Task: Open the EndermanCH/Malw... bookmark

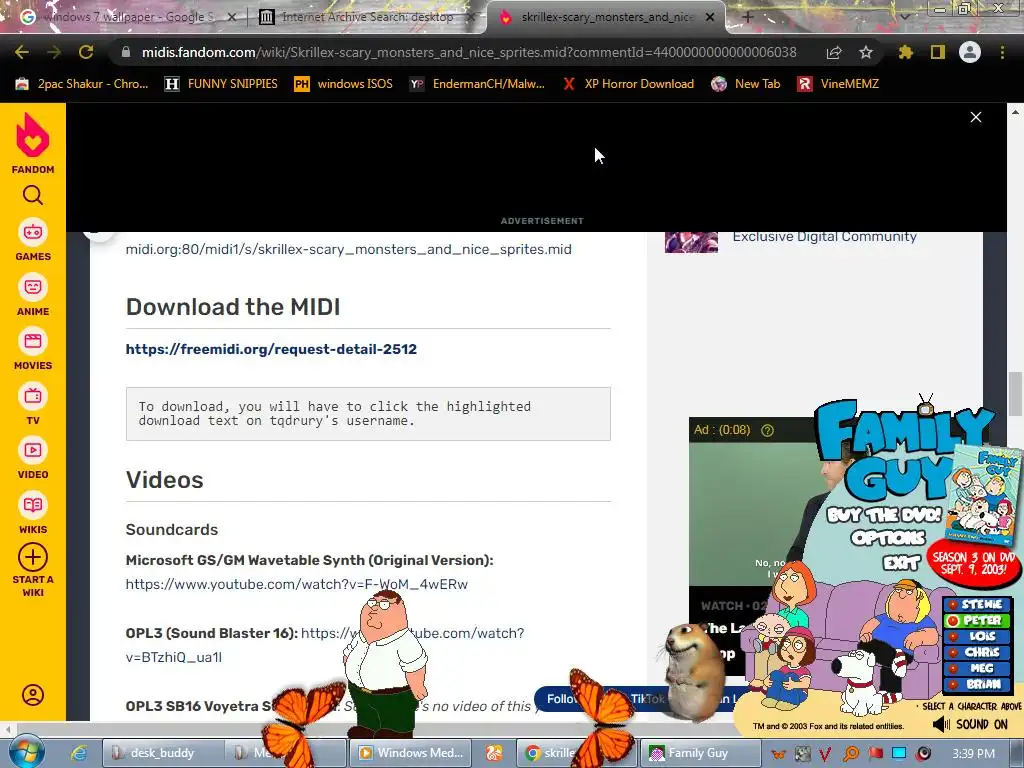Action: click(477, 84)
